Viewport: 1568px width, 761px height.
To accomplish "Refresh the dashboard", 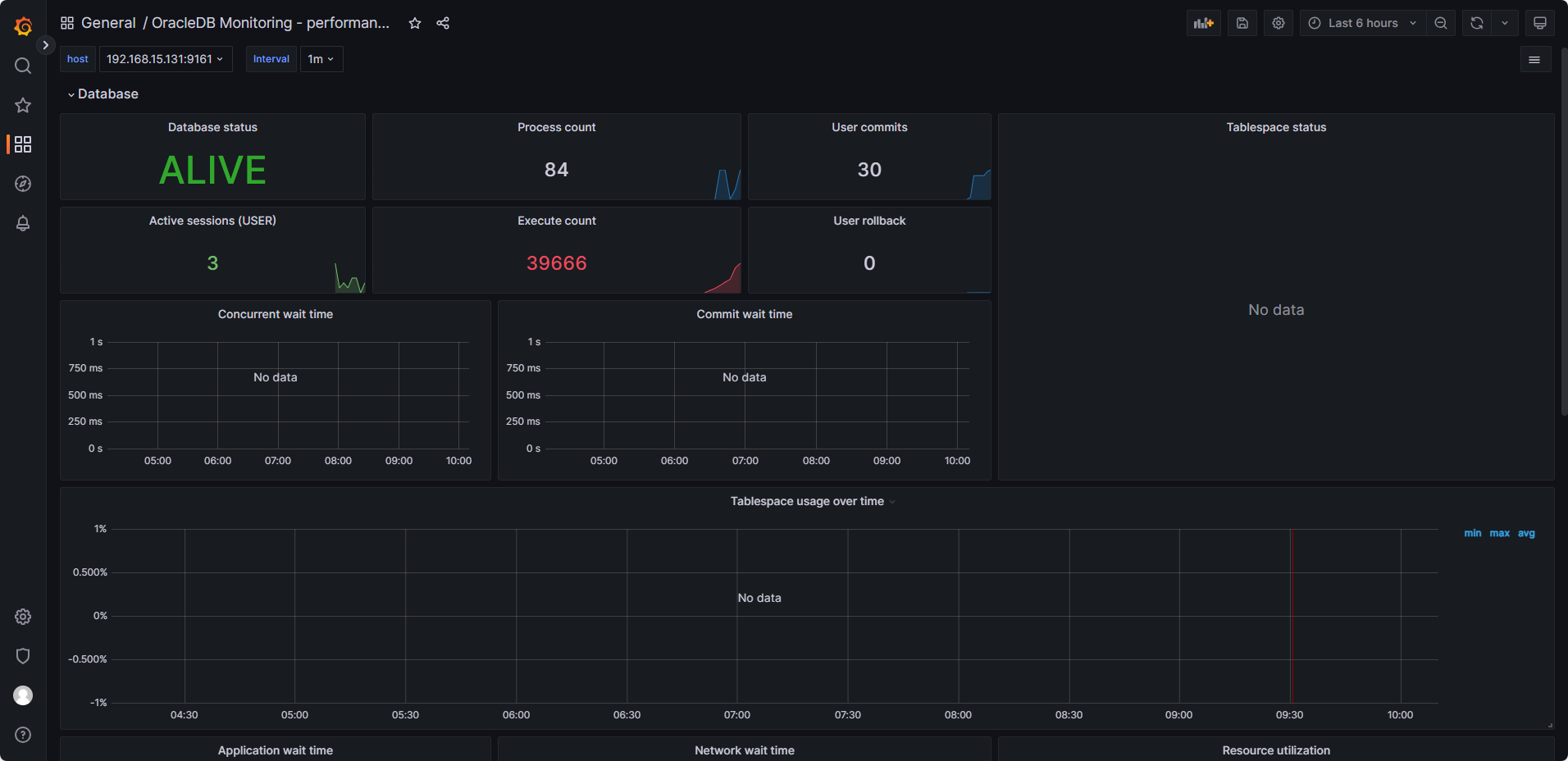I will pyautogui.click(x=1477, y=23).
